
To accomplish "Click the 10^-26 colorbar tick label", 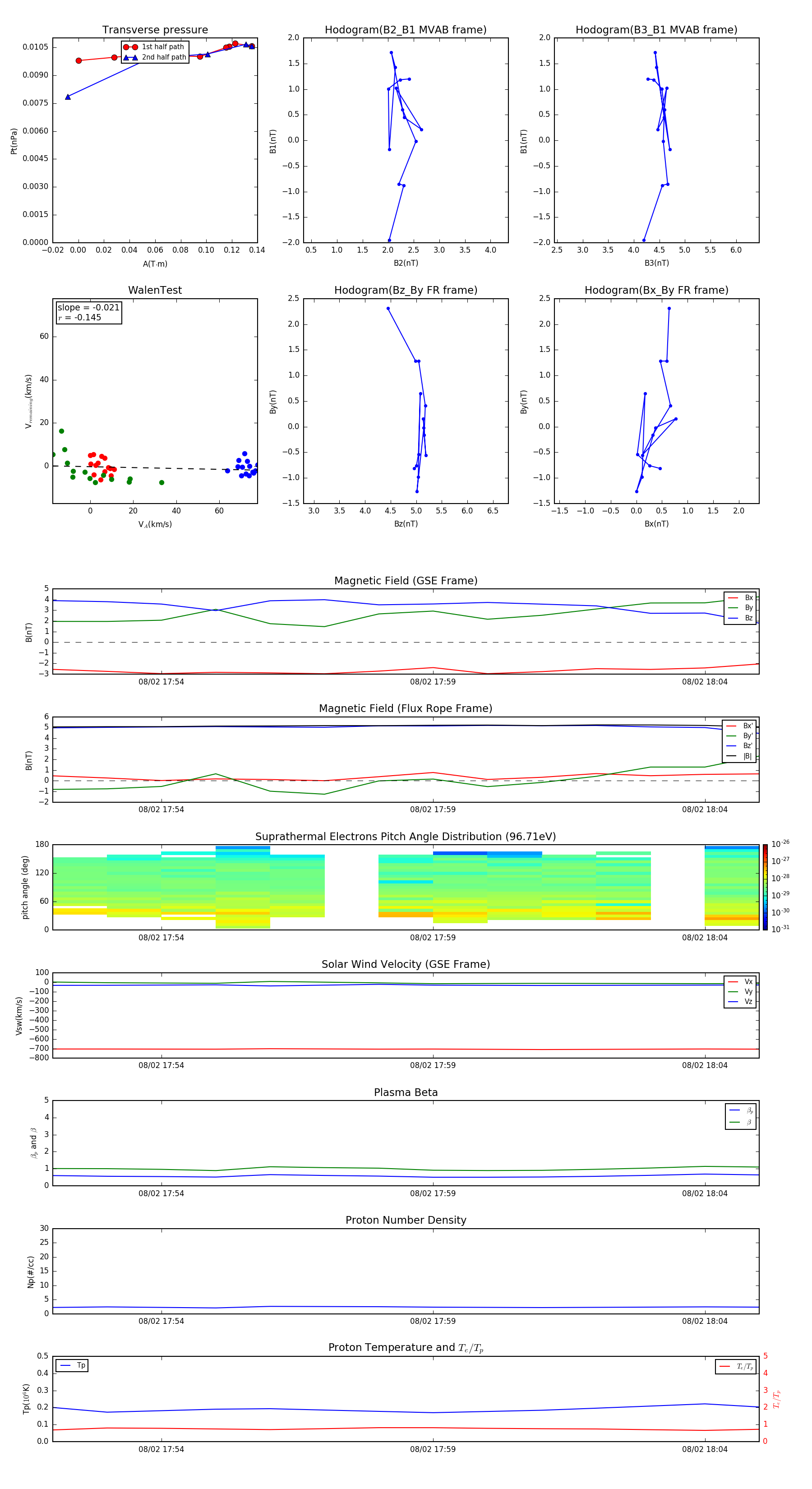I will [x=780, y=844].
